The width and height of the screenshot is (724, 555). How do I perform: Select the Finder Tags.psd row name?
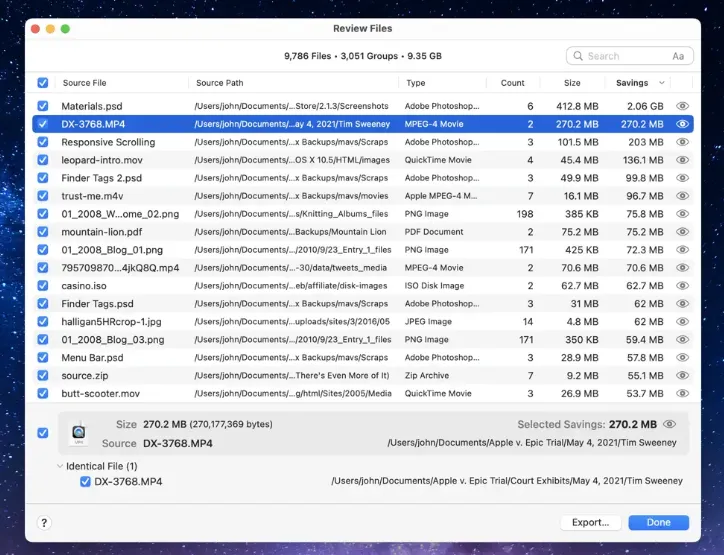click(x=97, y=304)
